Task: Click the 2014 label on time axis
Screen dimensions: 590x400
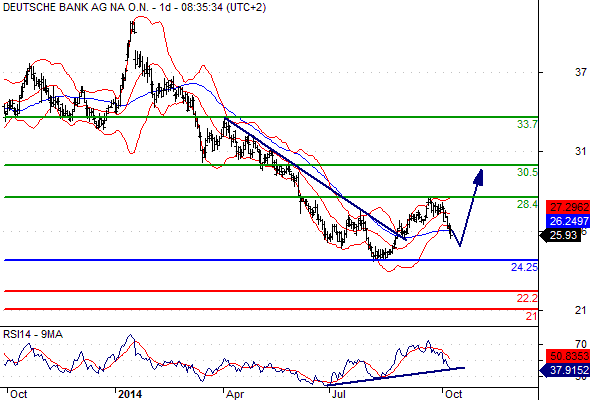Action: coord(130,394)
